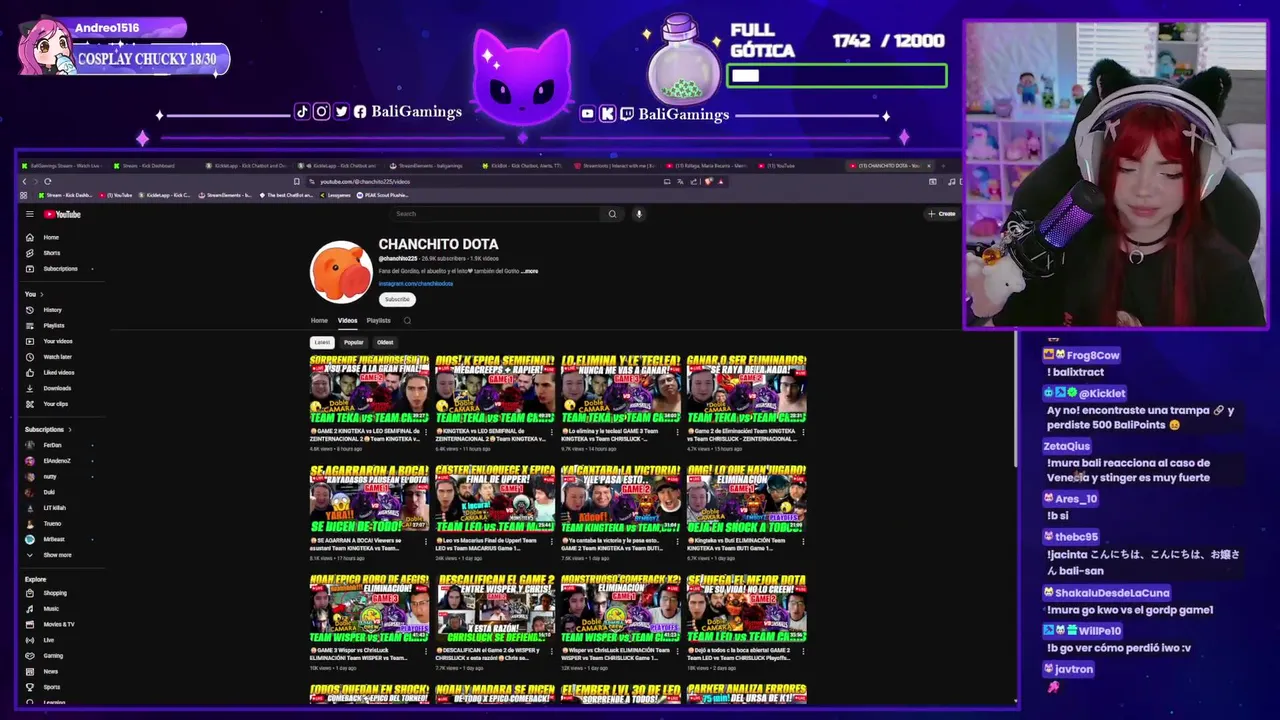Click the browser address bar URL
The height and width of the screenshot is (720, 1280).
click(x=365, y=182)
